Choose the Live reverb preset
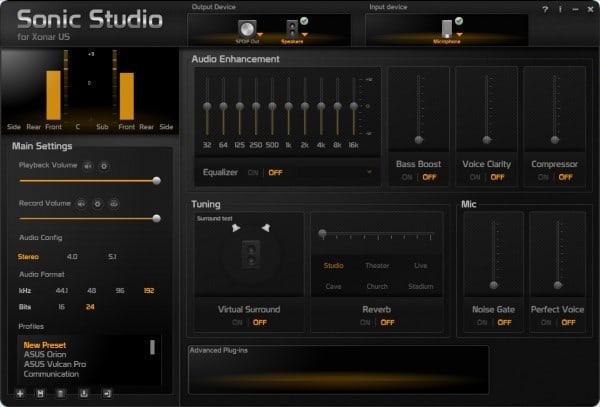This screenshot has height=407, width=600. tap(421, 265)
